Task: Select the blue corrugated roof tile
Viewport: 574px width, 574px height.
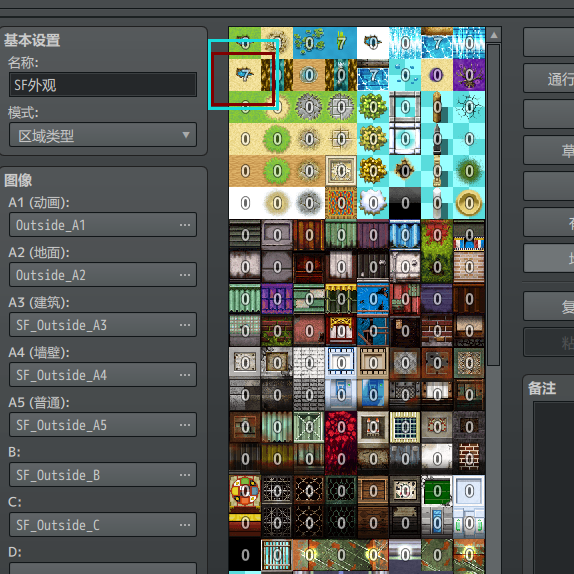Action: point(405,235)
